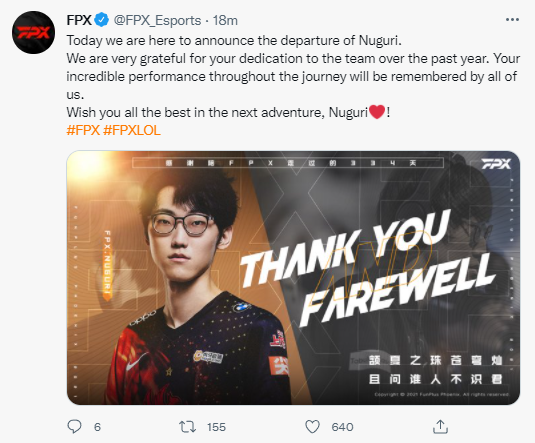Image resolution: width=535 pixels, height=443 pixels.
Task: Open the FPX profile avatar
Action: click(x=33, y=32)
